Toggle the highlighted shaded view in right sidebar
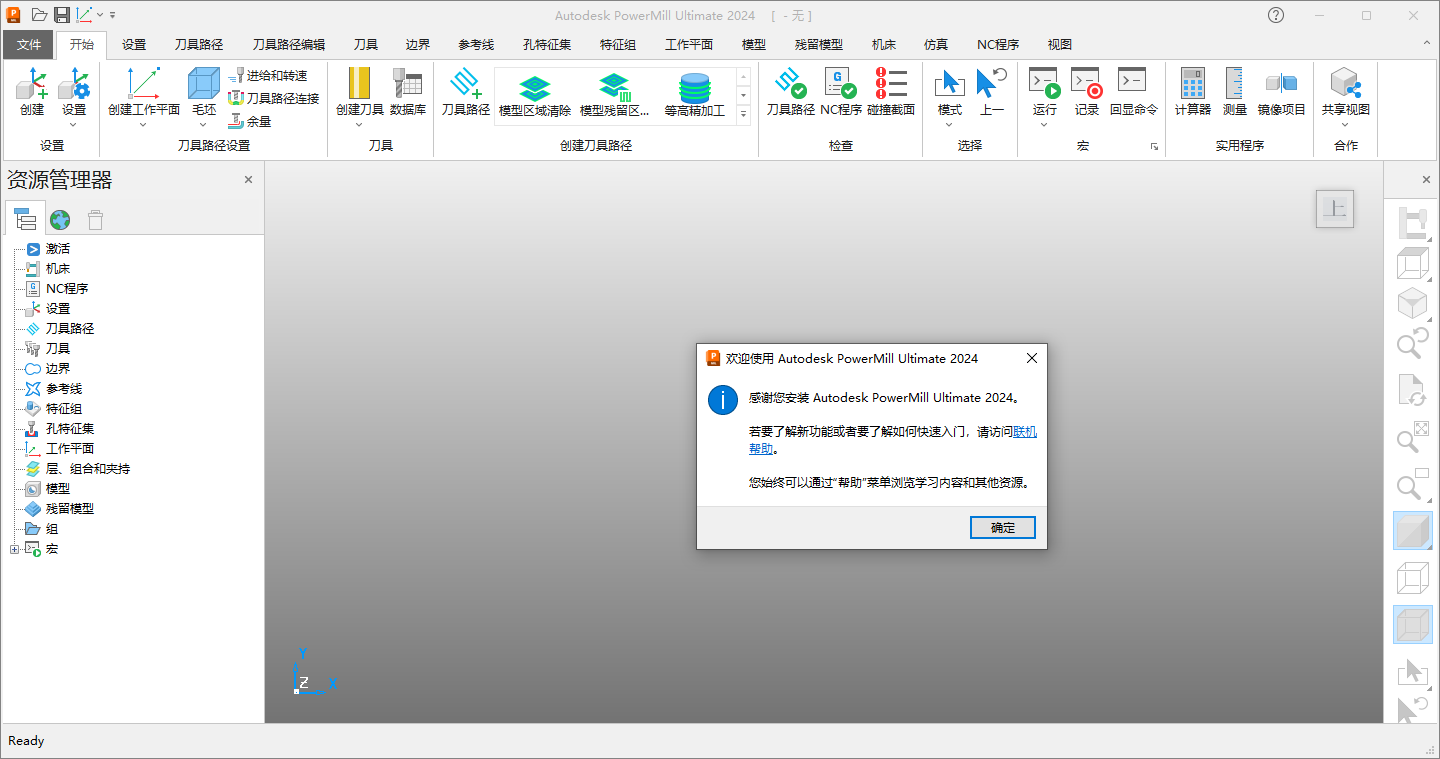This screenshot has height=759, width=1440. tap(1413, 530)
